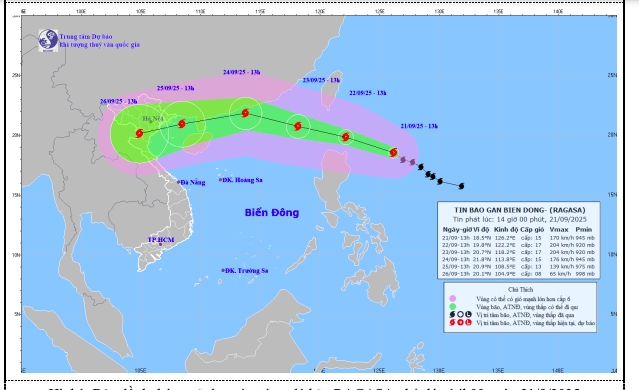Click the green storm-path legend color circle
The width and height of the screenshot is (639, 390).
(452, 306)
